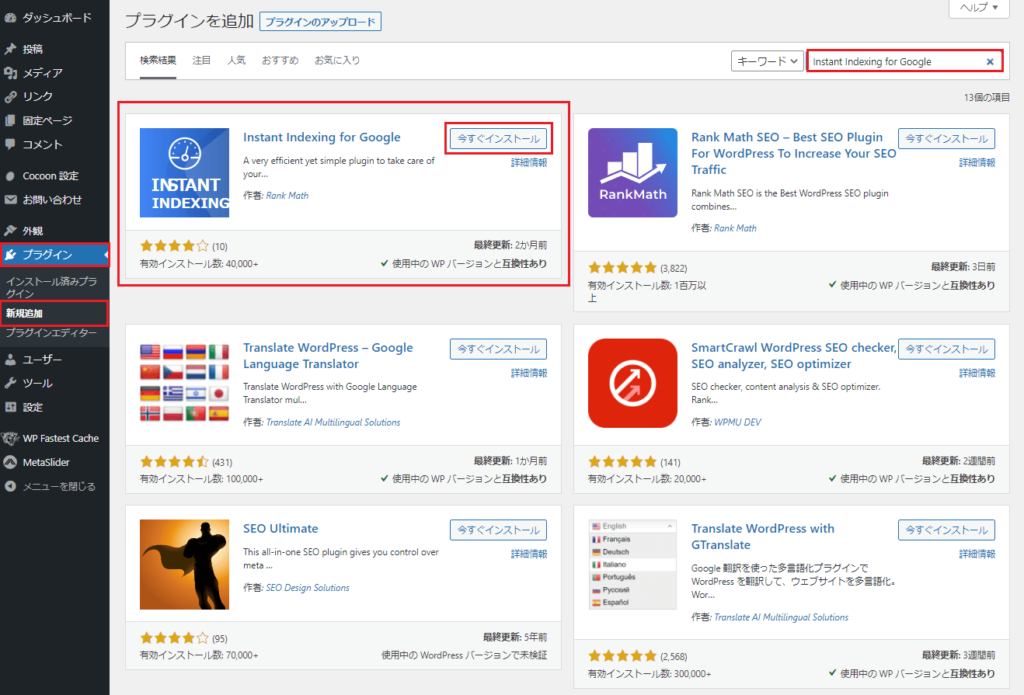Image resolution: width=1024 pixels, height=695 pixels.
Task: Click the collapse arrow icon next to メニューを閉じる
Action: coord(10,486)
